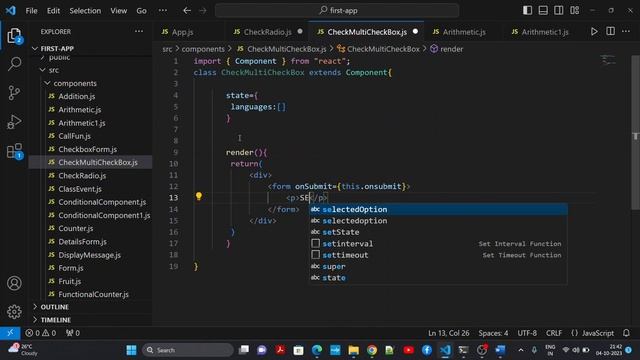
Task: Select the settimeout snippet suggestion
Action: (x=438, y=255)
